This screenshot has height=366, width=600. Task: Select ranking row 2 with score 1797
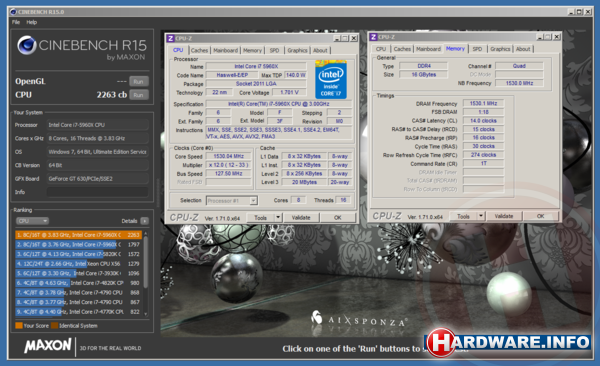click(78, 244)
